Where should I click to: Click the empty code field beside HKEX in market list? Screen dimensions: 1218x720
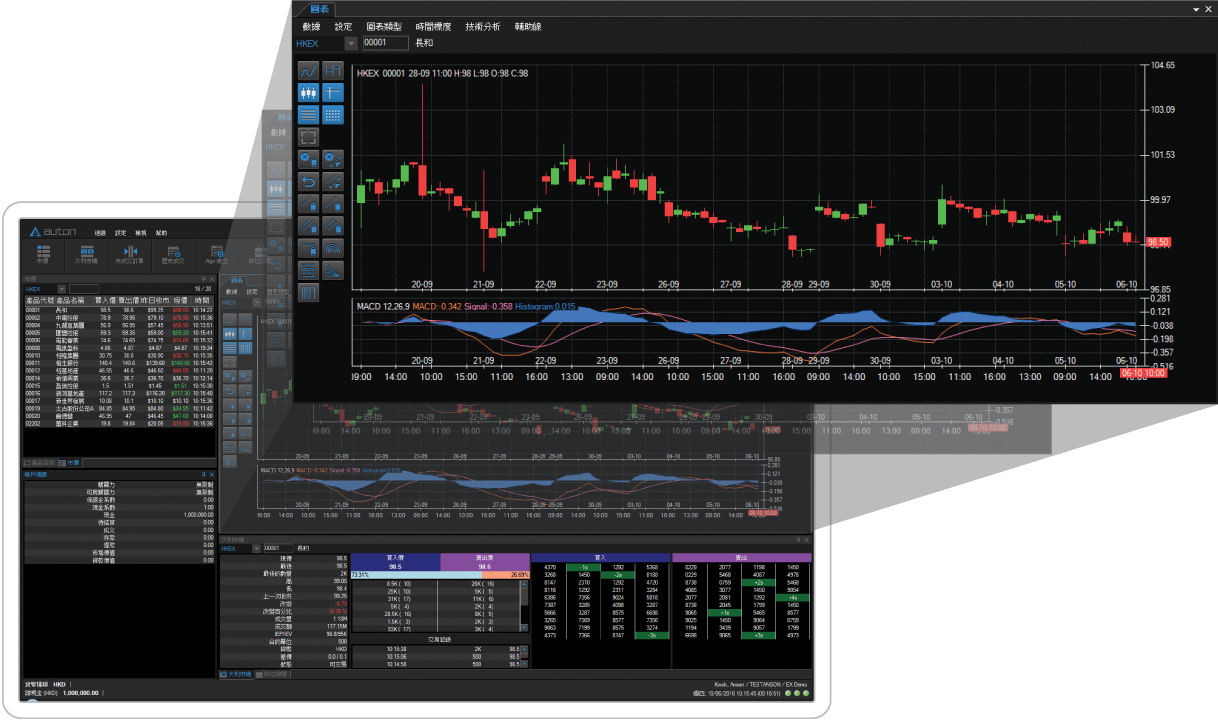(x=84, y=288)
